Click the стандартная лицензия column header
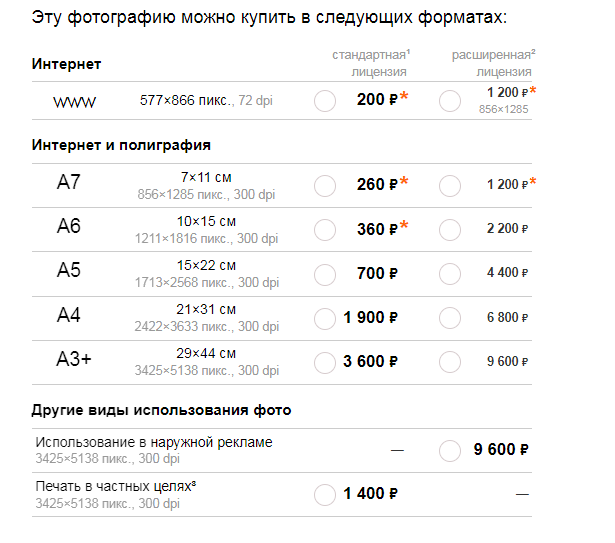 [x=369, y=62]
